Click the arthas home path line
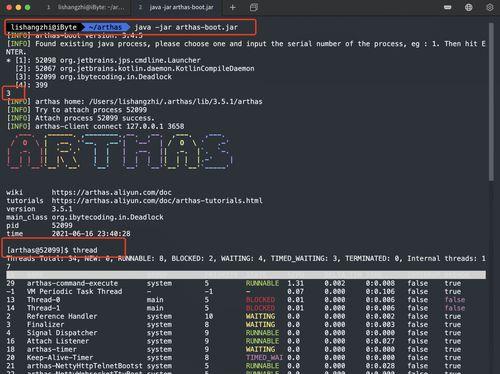The width and height of the screenshot is (500, 374). pos(134,101)
